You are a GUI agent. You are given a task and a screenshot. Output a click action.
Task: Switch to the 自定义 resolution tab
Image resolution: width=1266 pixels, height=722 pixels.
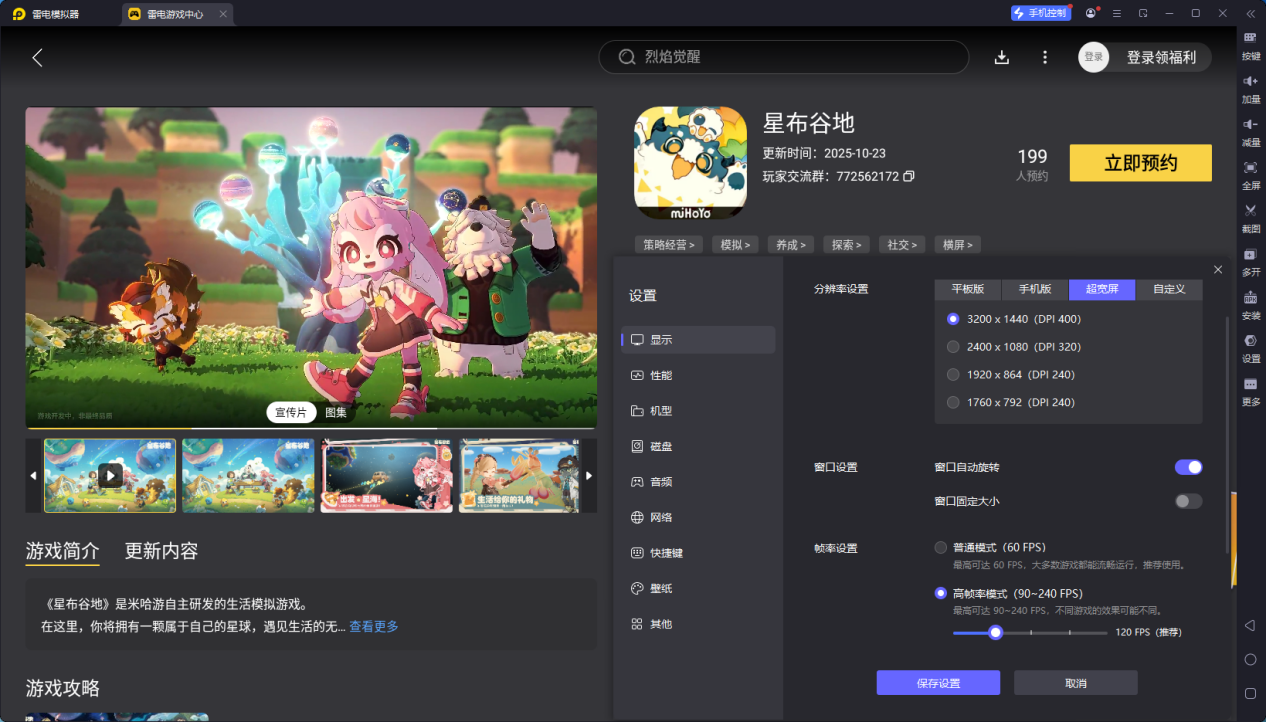tap(1168, 289)
